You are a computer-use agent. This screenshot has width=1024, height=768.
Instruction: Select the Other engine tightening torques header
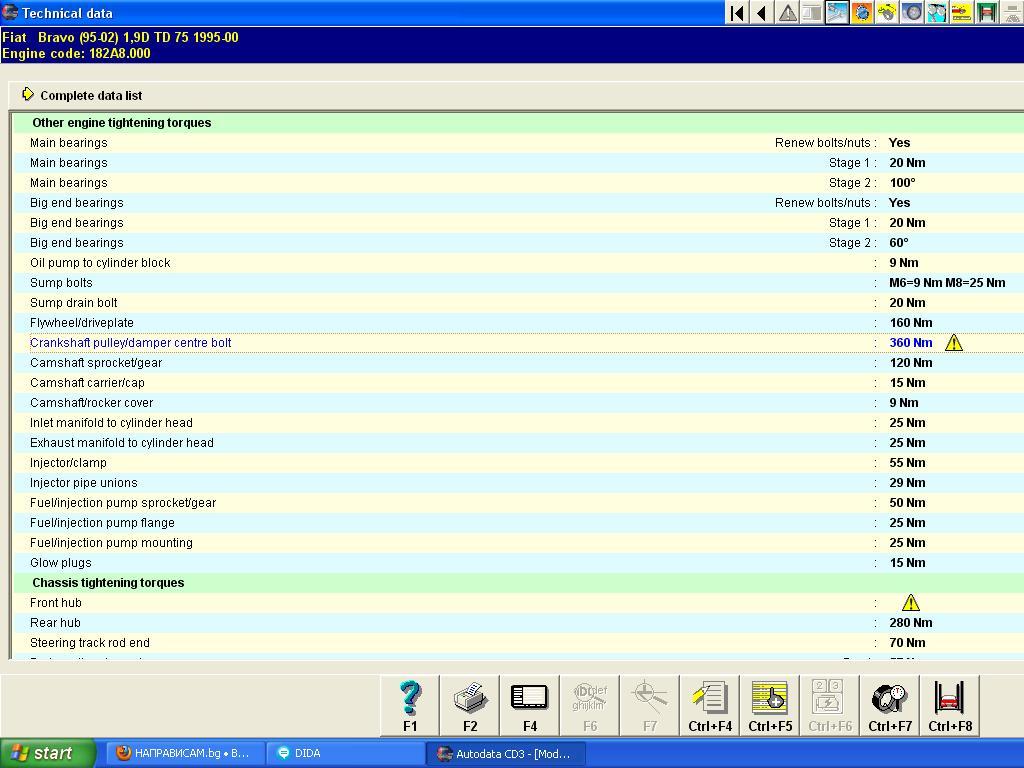tap(121, 123)
